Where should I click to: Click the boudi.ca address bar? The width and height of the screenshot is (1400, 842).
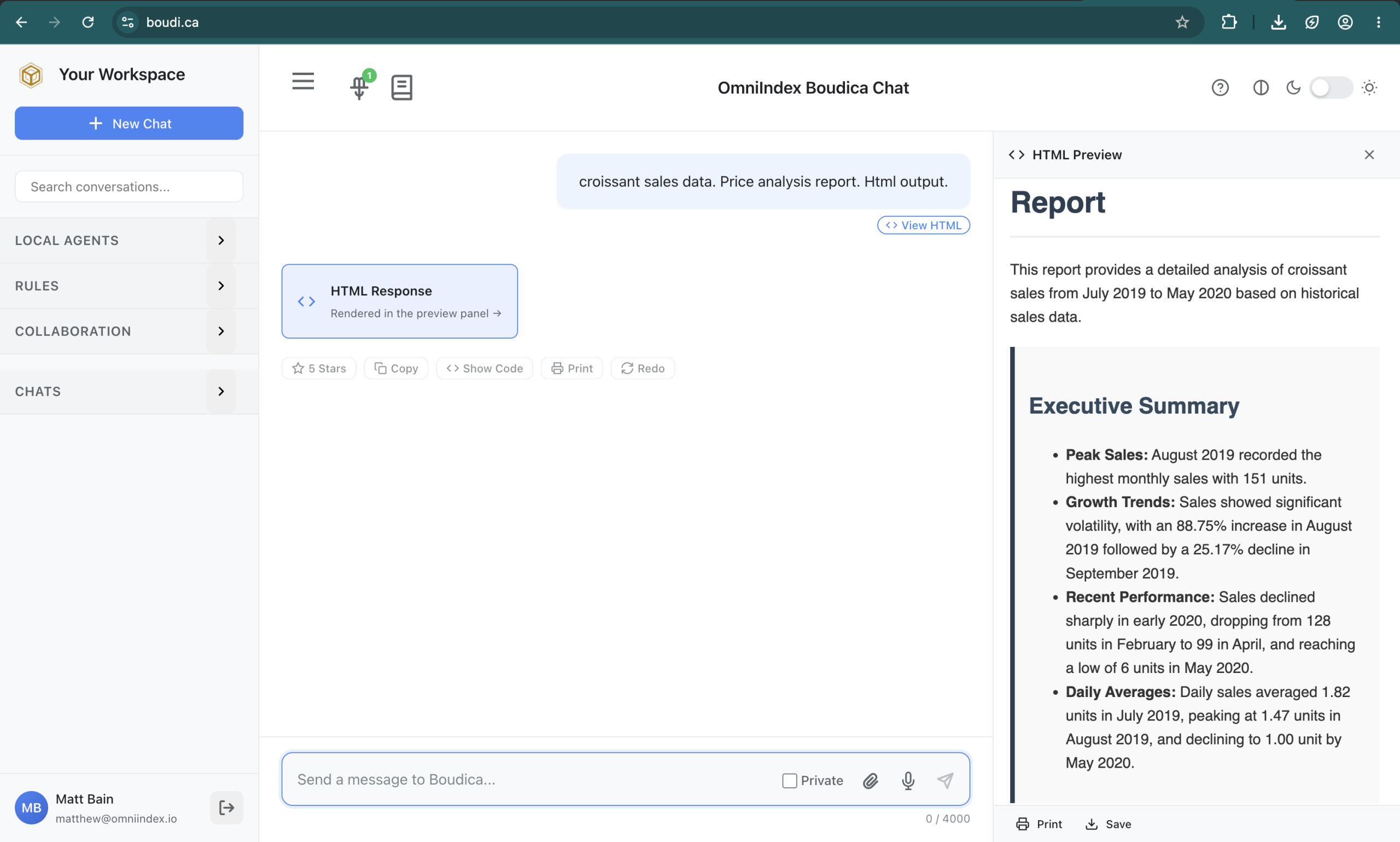pyautogui.click(x=658, y=22)
